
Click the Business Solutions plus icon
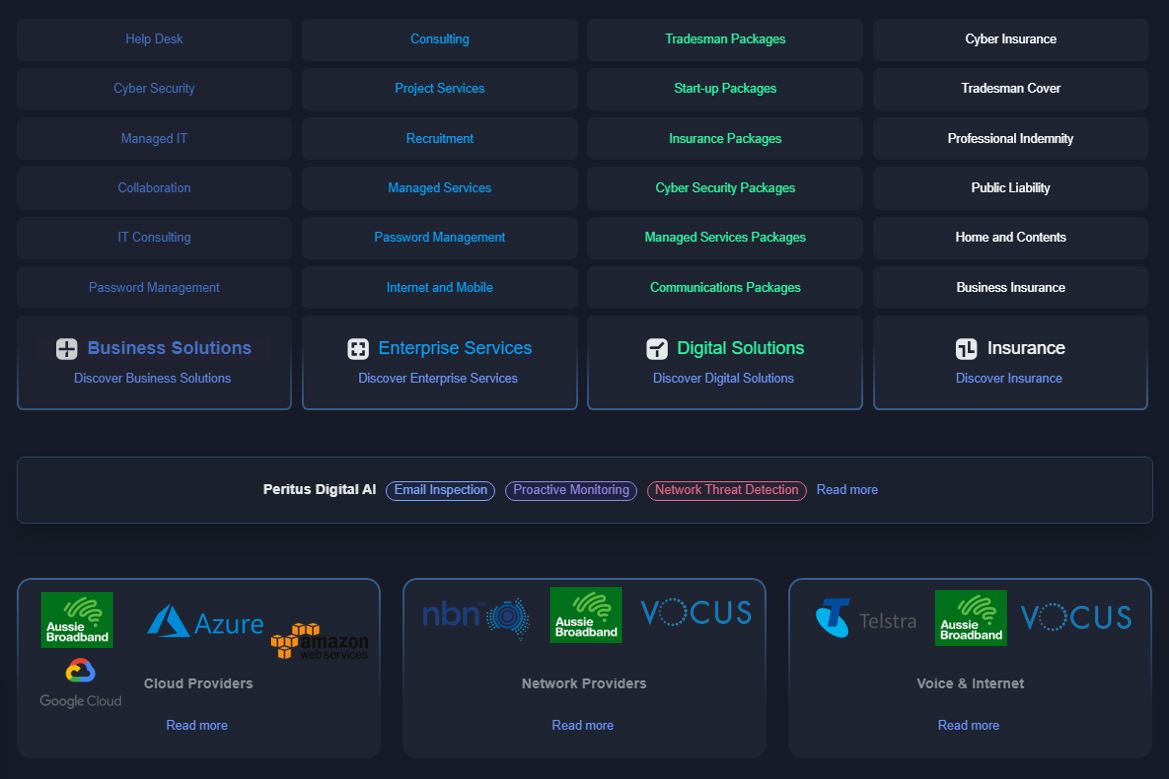coord(66,348)
